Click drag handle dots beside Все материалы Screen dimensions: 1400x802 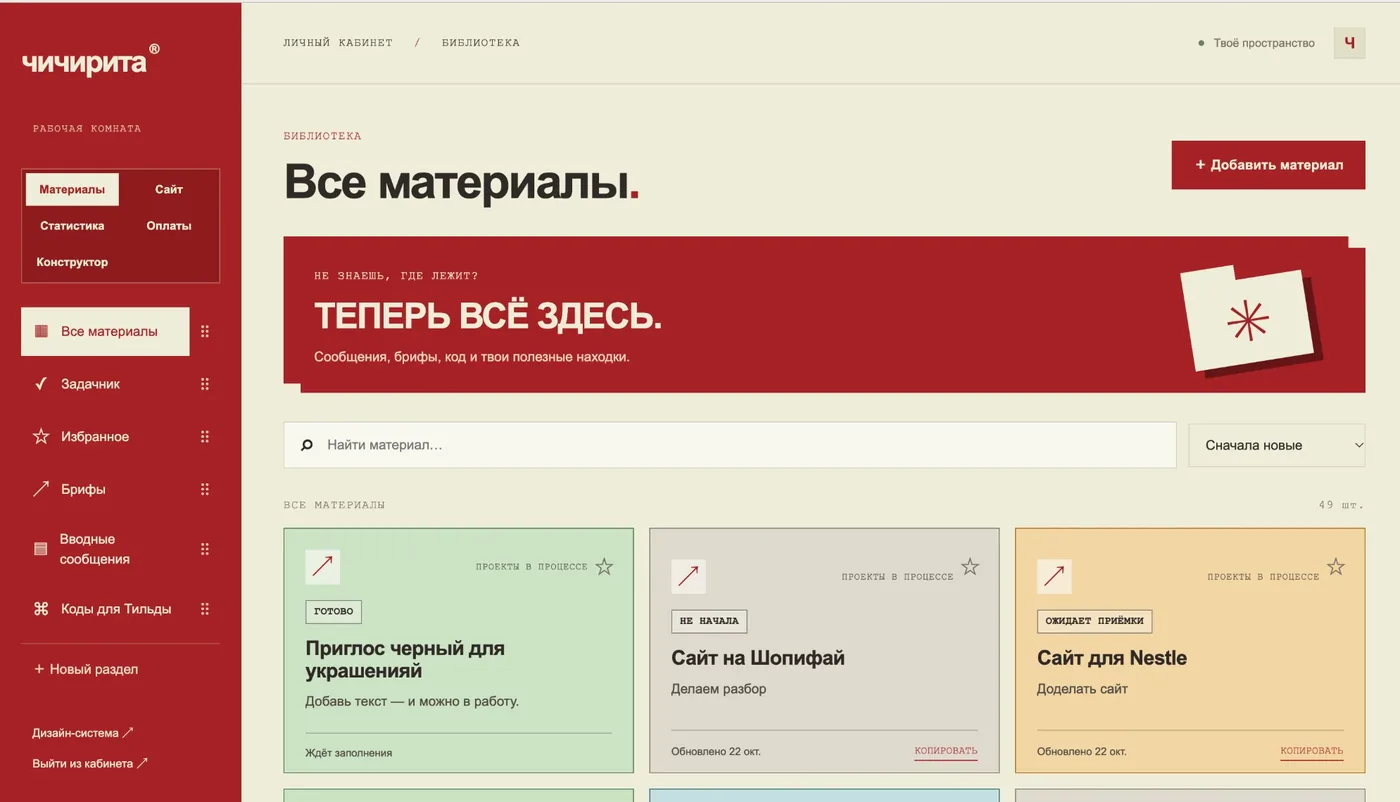coord(205,332)
